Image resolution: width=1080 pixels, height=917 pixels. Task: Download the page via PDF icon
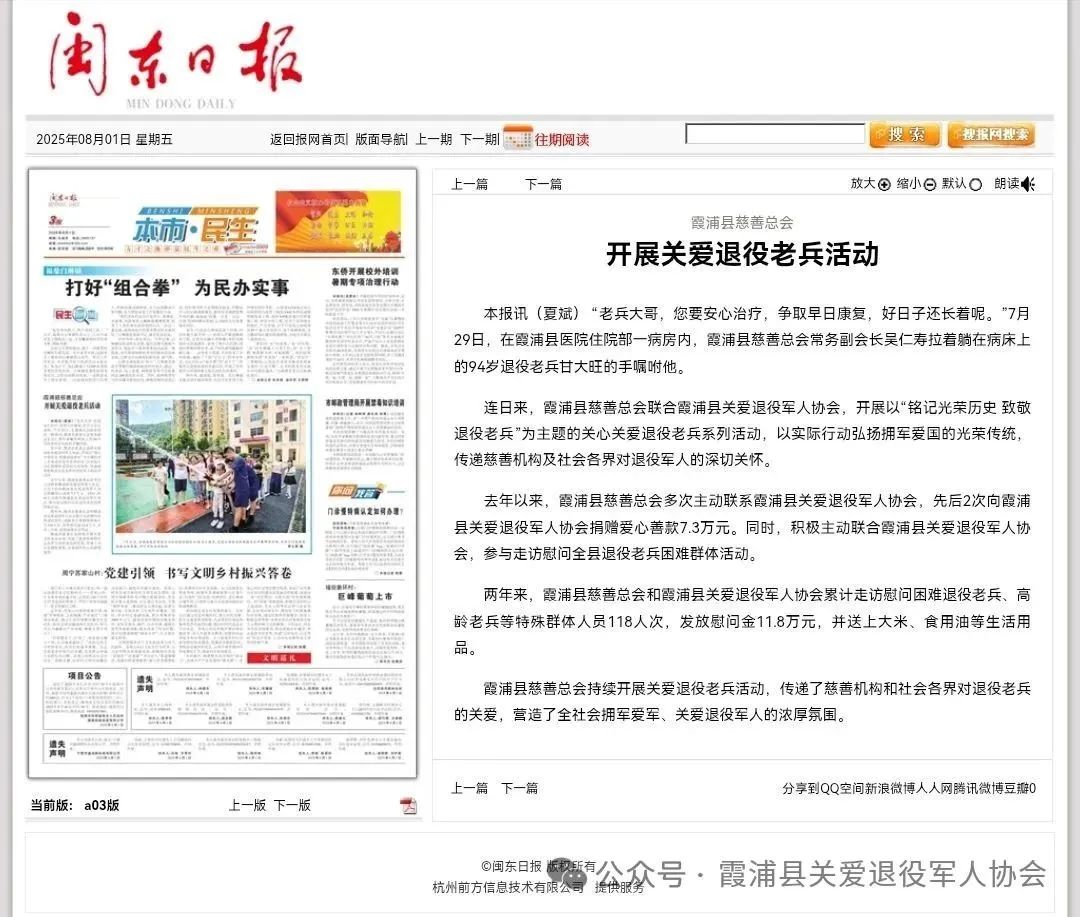click(408, 806)
